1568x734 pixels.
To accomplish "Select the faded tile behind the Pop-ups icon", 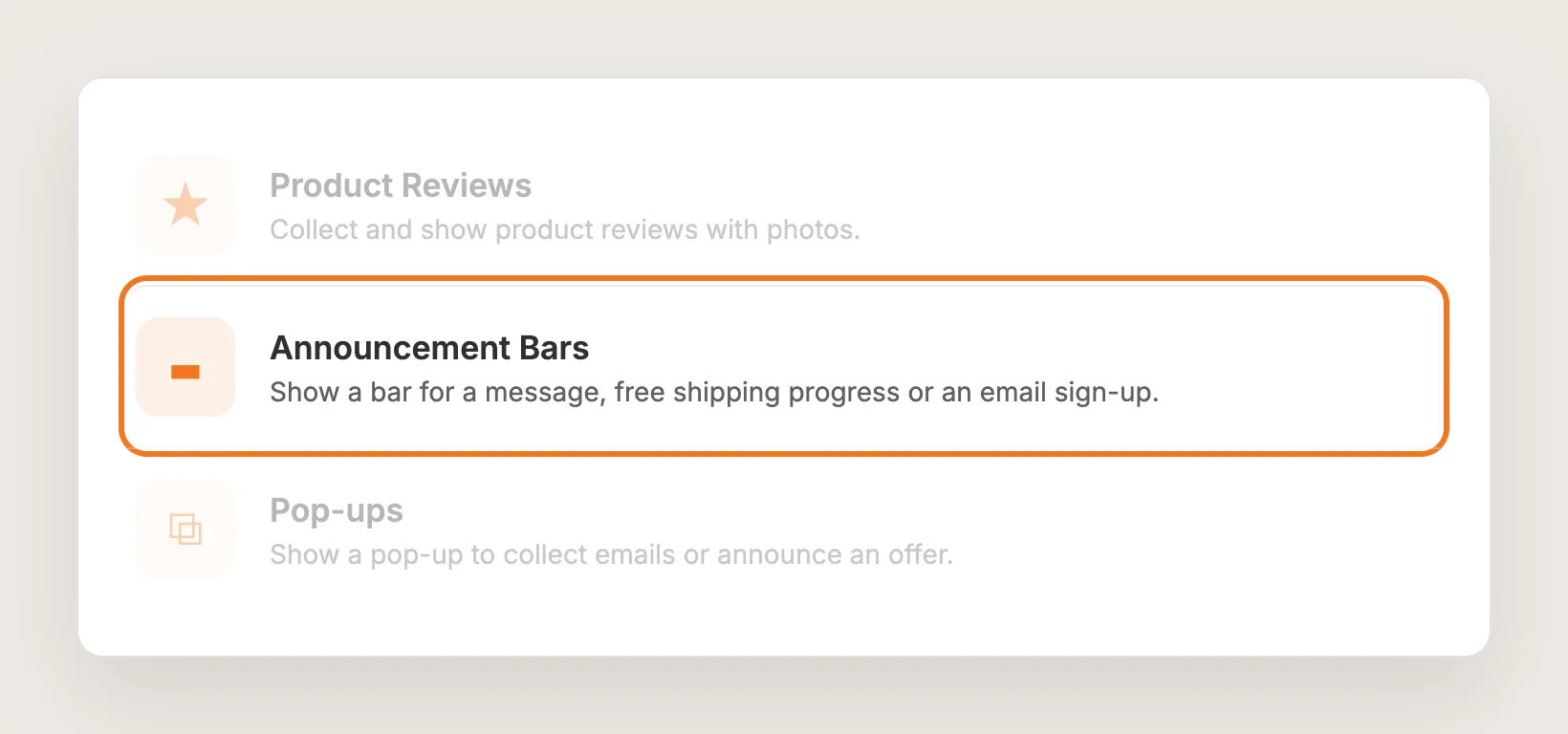I will pos(185,529).
